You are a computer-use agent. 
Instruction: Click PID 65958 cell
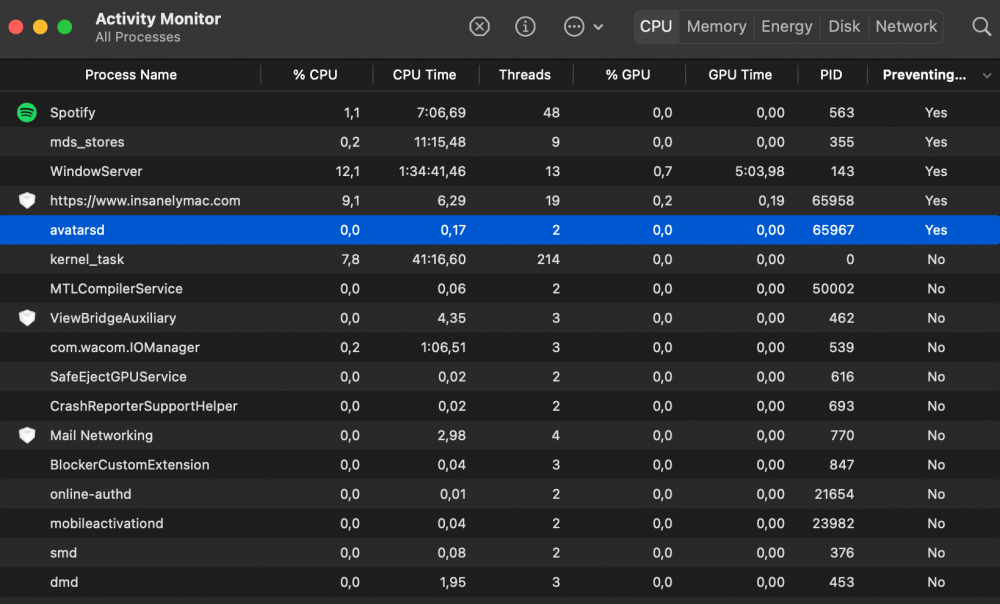coord(832,201)
